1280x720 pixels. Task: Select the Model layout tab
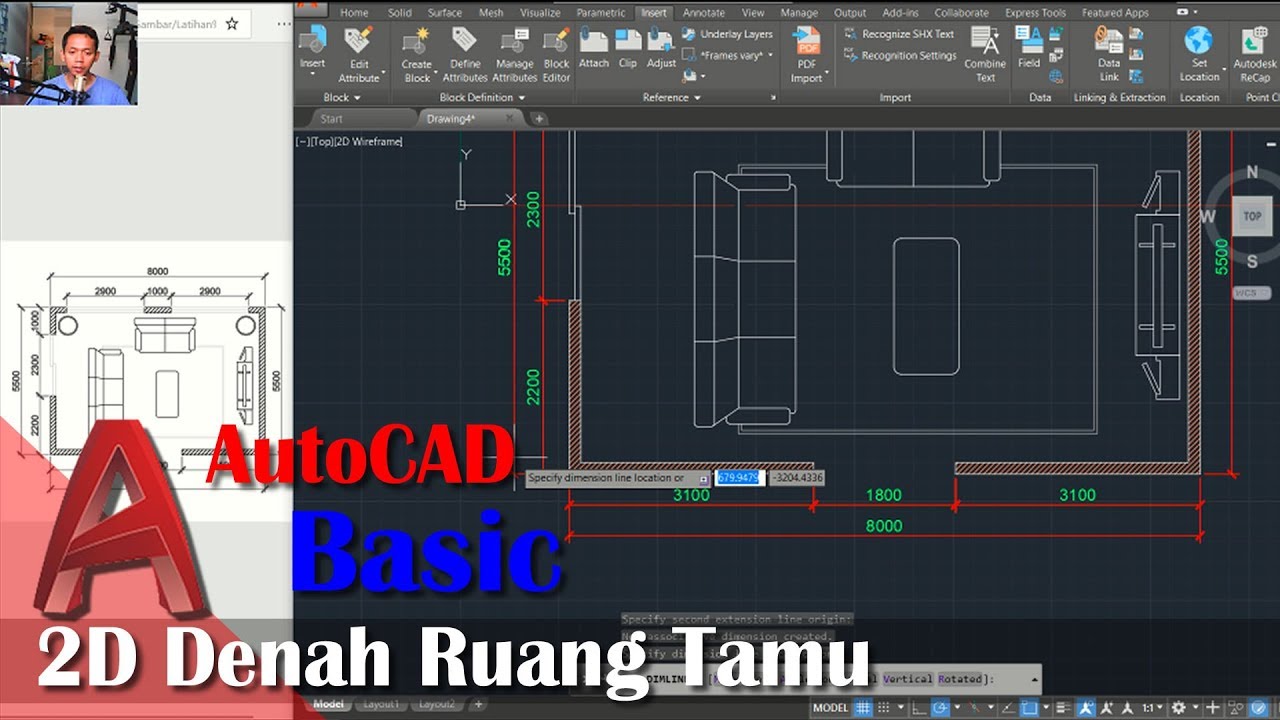pos(328,705)
